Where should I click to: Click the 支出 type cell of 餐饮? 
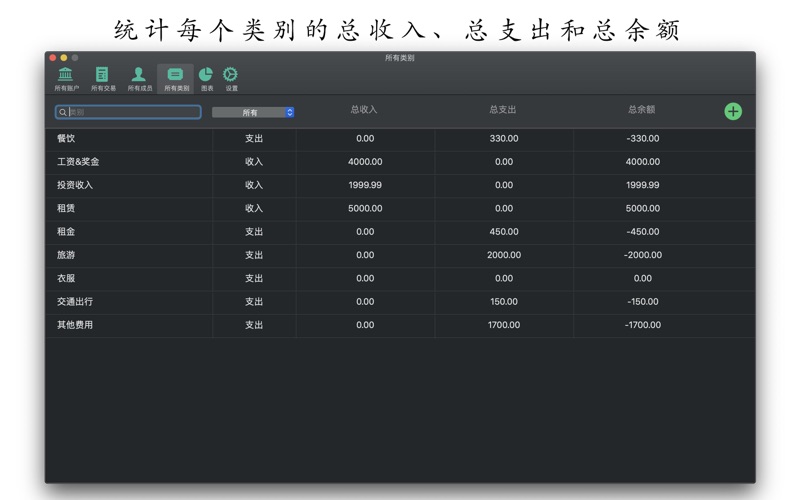tap(254, 139)
